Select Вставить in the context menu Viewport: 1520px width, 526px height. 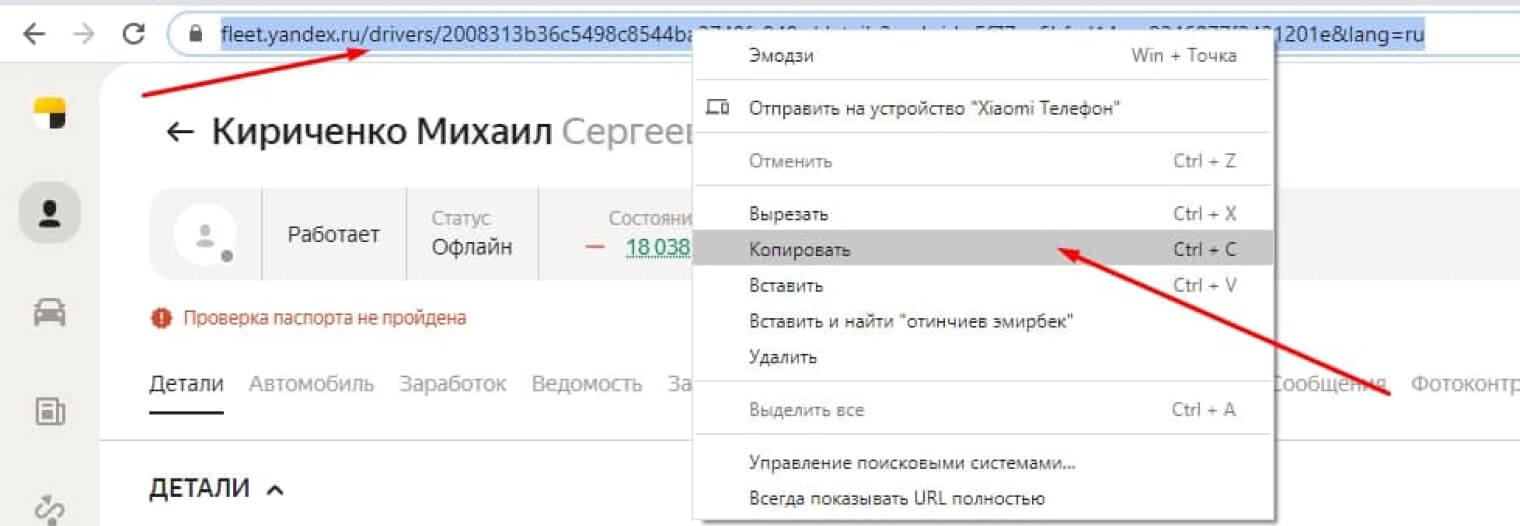coord(785,285)
